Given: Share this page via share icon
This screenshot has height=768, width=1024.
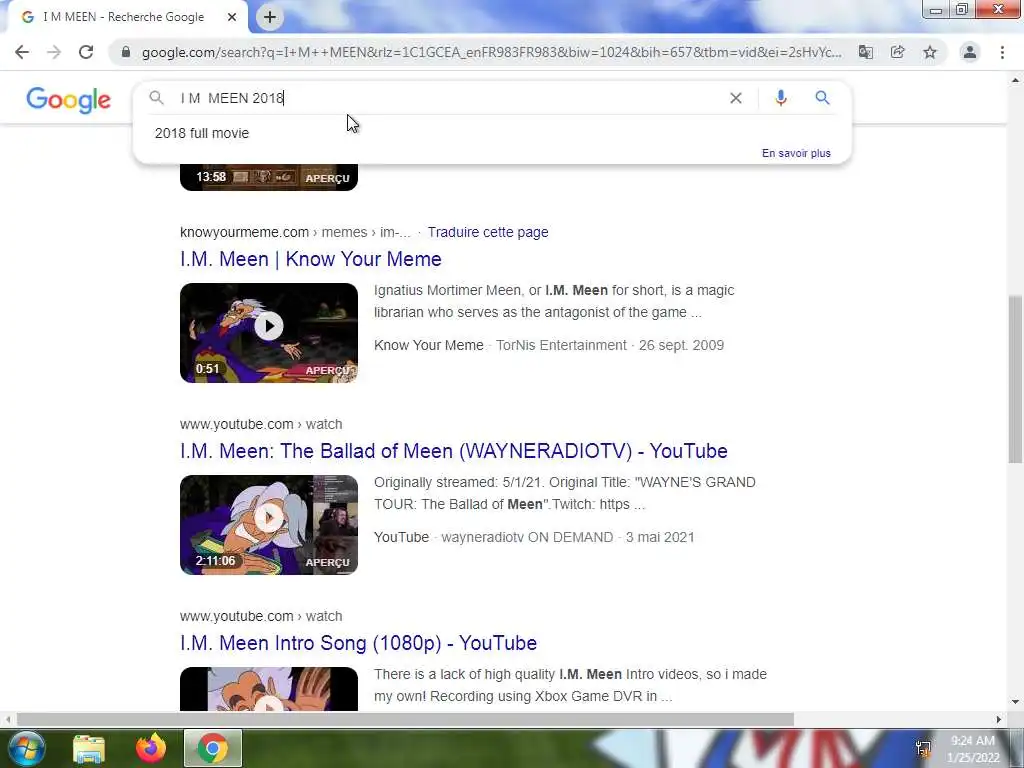Looking at the screenshot, I should tap(898, 52).
